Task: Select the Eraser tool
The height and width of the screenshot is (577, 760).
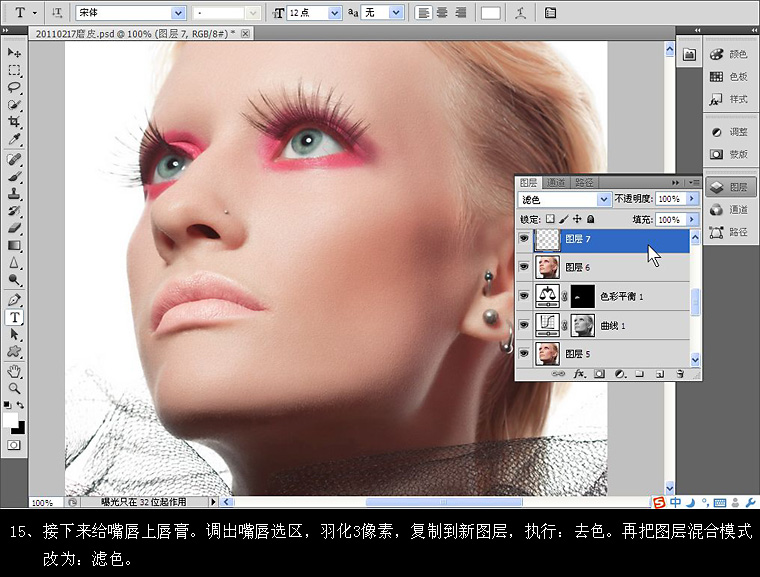Action: pos(14,228)
